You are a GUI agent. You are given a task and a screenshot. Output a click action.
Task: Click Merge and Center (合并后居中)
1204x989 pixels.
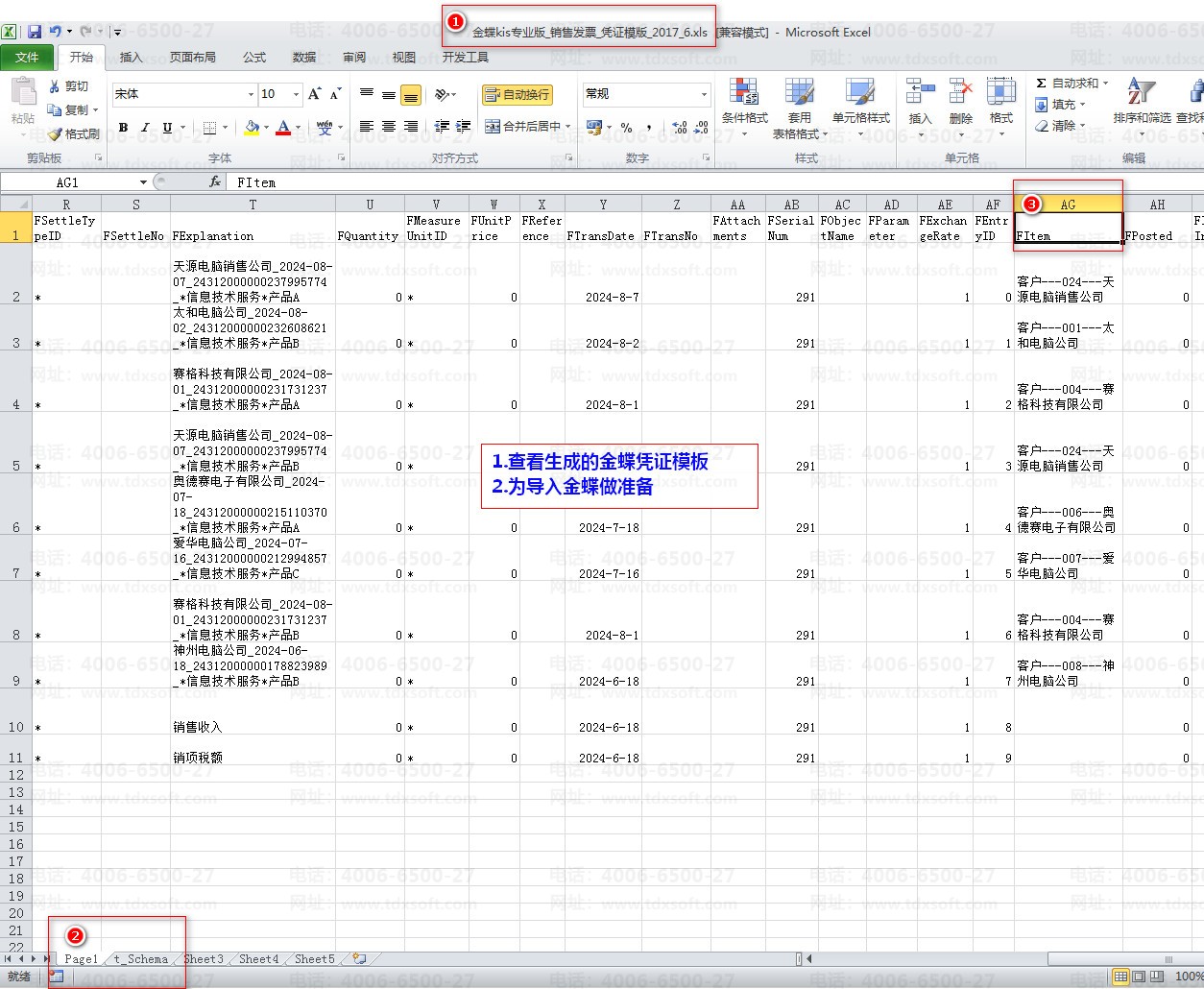[527, 126]
